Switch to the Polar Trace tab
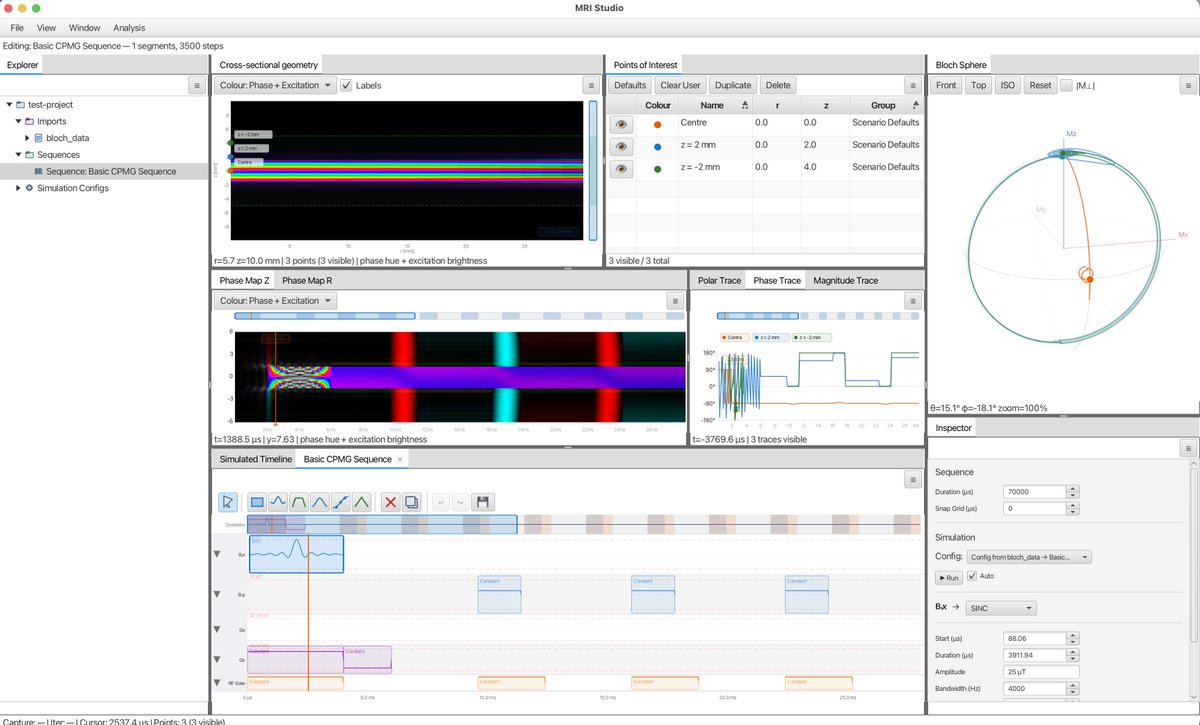This screenshot has width=1200, height=725. click(x=720, y=281)
